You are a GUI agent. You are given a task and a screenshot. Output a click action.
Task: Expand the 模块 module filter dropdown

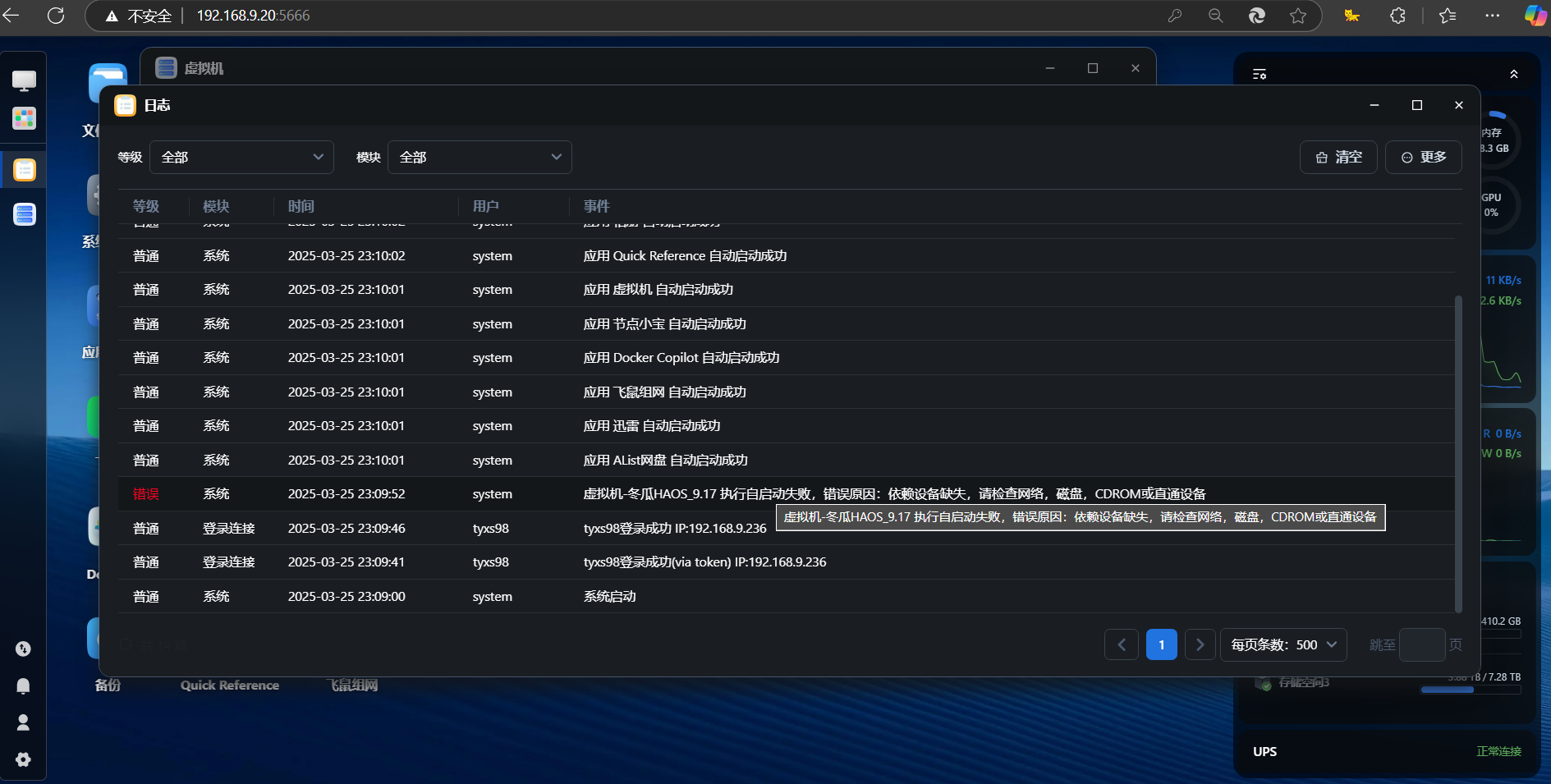[480, 157]
